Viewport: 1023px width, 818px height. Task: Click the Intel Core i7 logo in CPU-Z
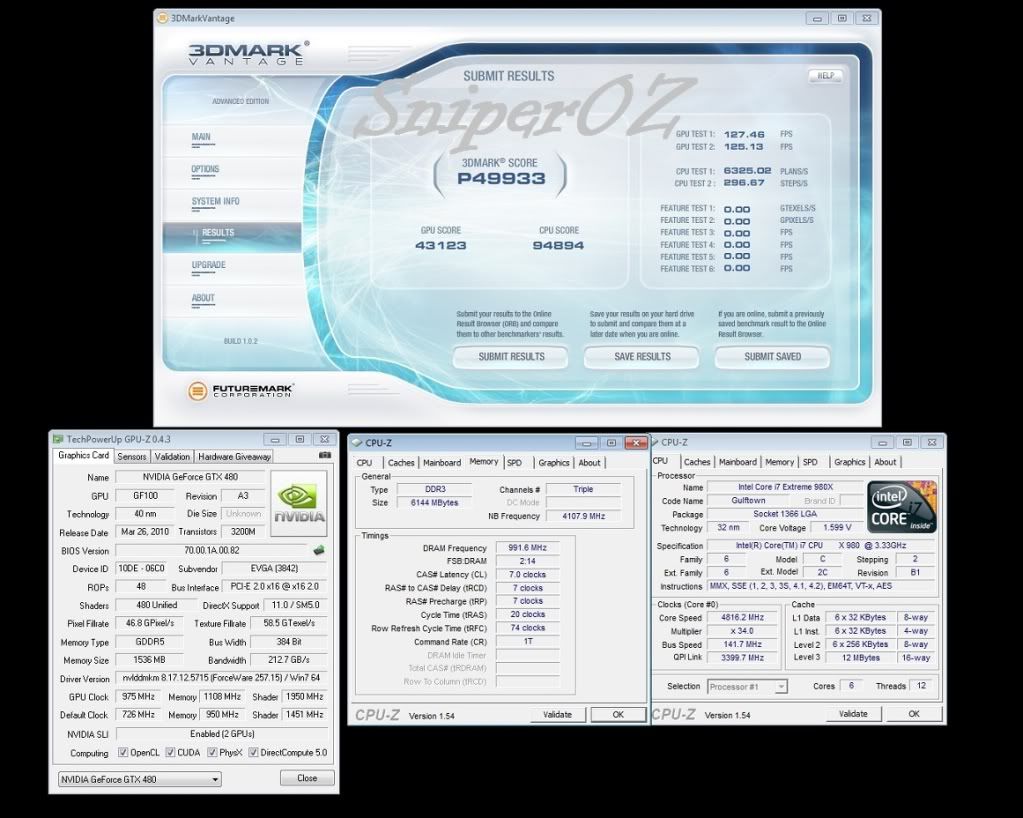pos(902,506)
